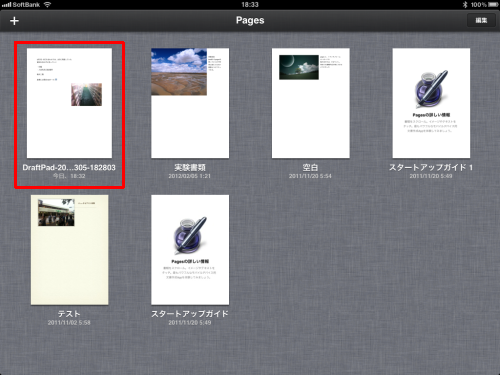Click the 今日, 18:32 timestamp
This screenshot has width=500, height=375.
[69, 176]
